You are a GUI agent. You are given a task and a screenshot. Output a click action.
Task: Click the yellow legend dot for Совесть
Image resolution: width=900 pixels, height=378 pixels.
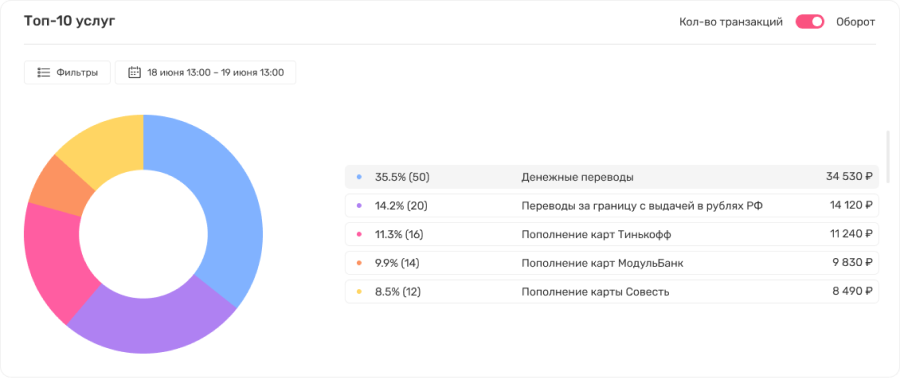(359, 292)
